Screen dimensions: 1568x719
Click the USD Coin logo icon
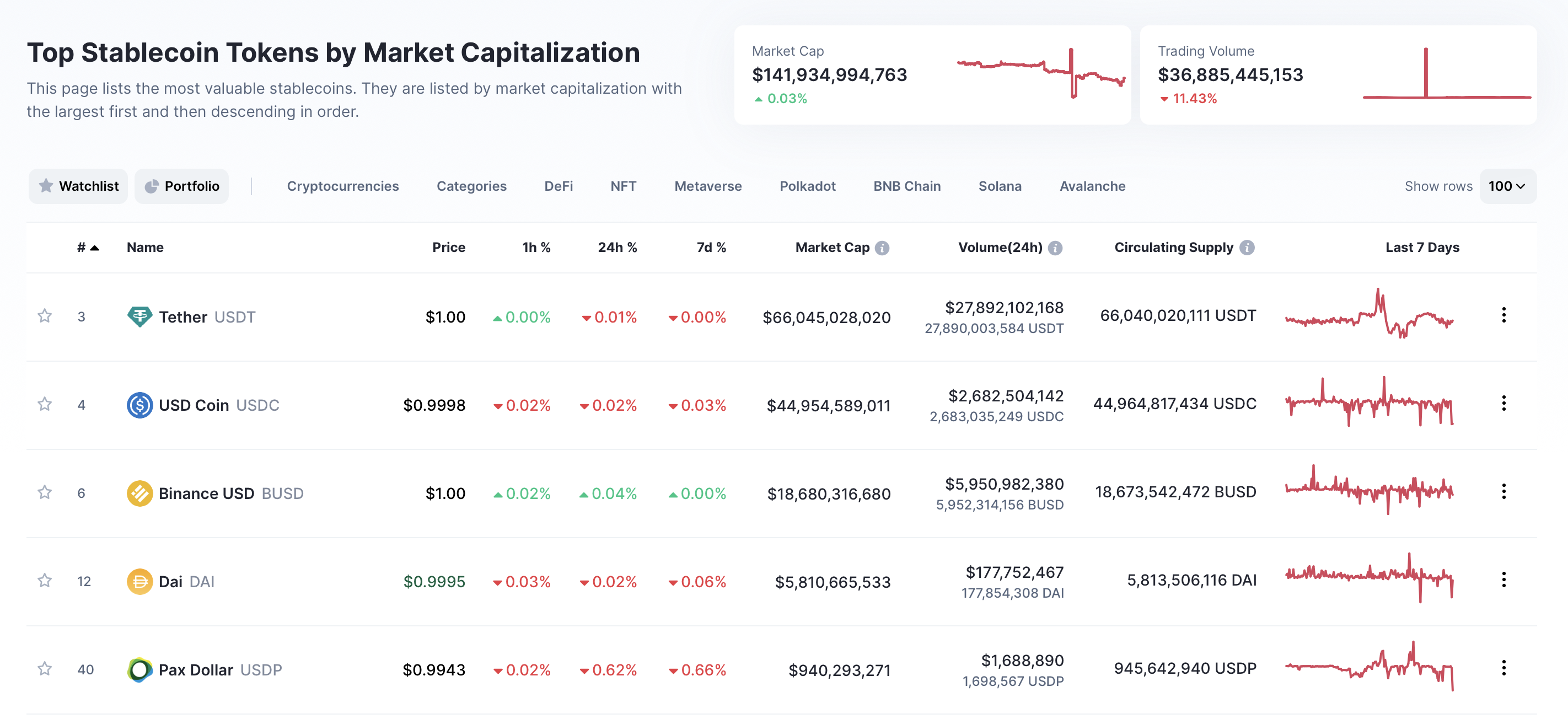click(x=139, y=405)
